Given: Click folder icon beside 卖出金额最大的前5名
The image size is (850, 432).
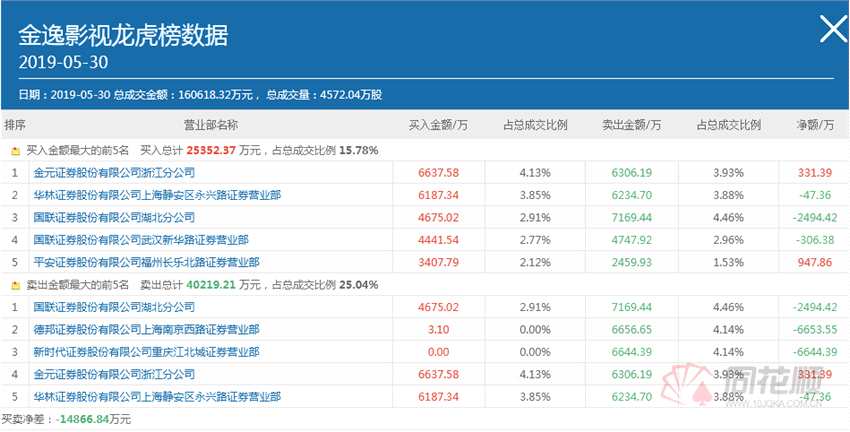Looking at the screenshot, I should pyautogui.click(x=15, y=285).
